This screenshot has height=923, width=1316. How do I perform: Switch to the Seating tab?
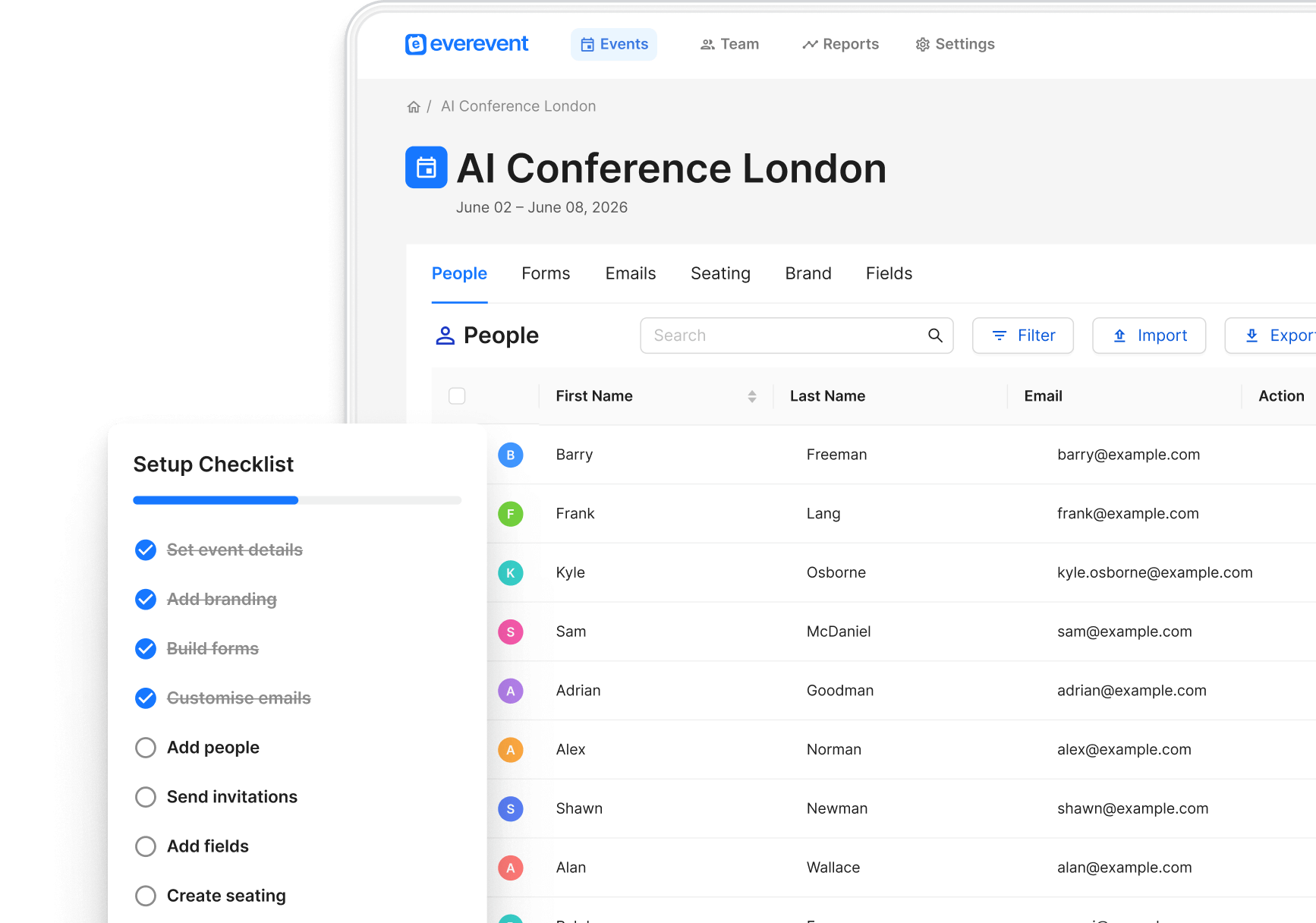(x=719, y=273)
